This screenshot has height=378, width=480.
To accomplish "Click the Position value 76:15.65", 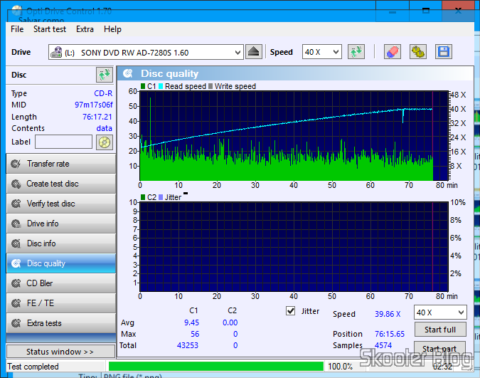I will tap(390, 334).
